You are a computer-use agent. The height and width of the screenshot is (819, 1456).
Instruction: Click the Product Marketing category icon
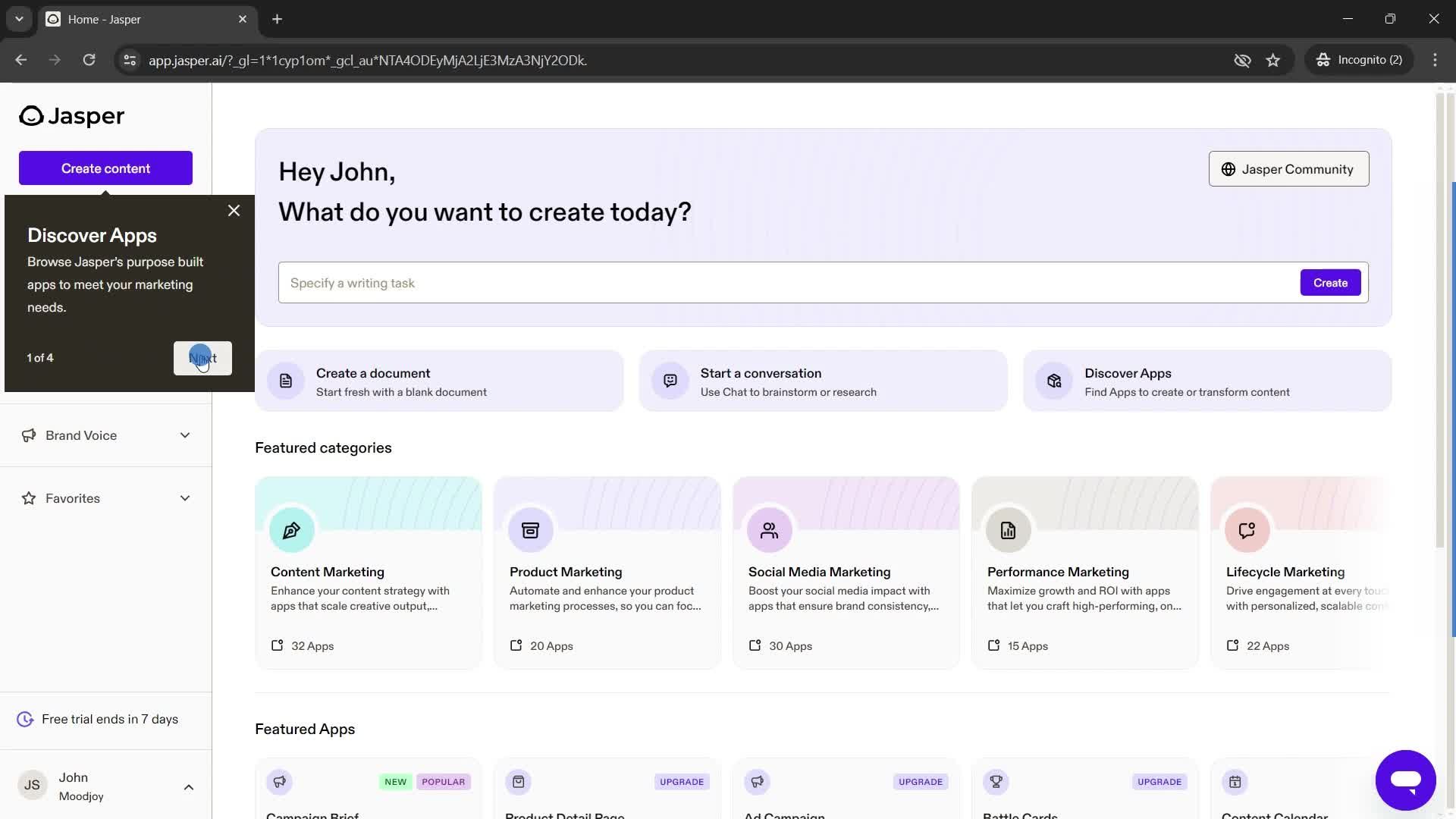pos(529,530)
